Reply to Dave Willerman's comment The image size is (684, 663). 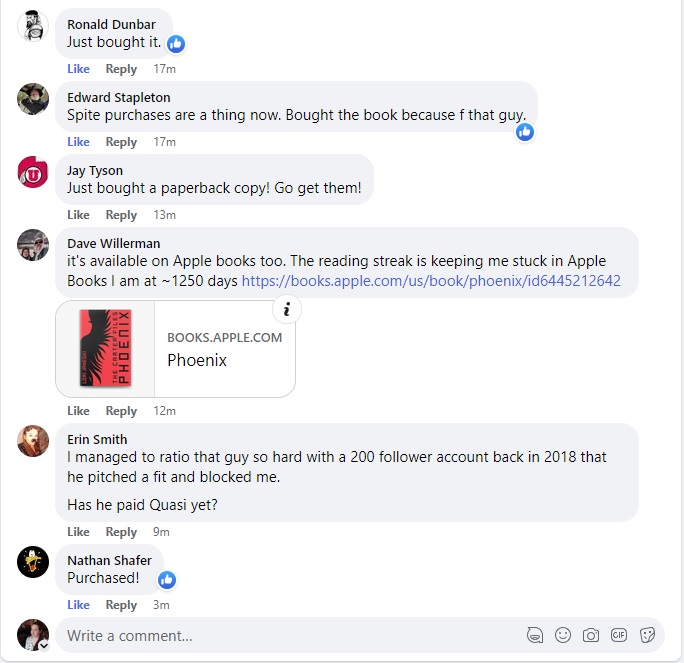(x=121, y=411)
